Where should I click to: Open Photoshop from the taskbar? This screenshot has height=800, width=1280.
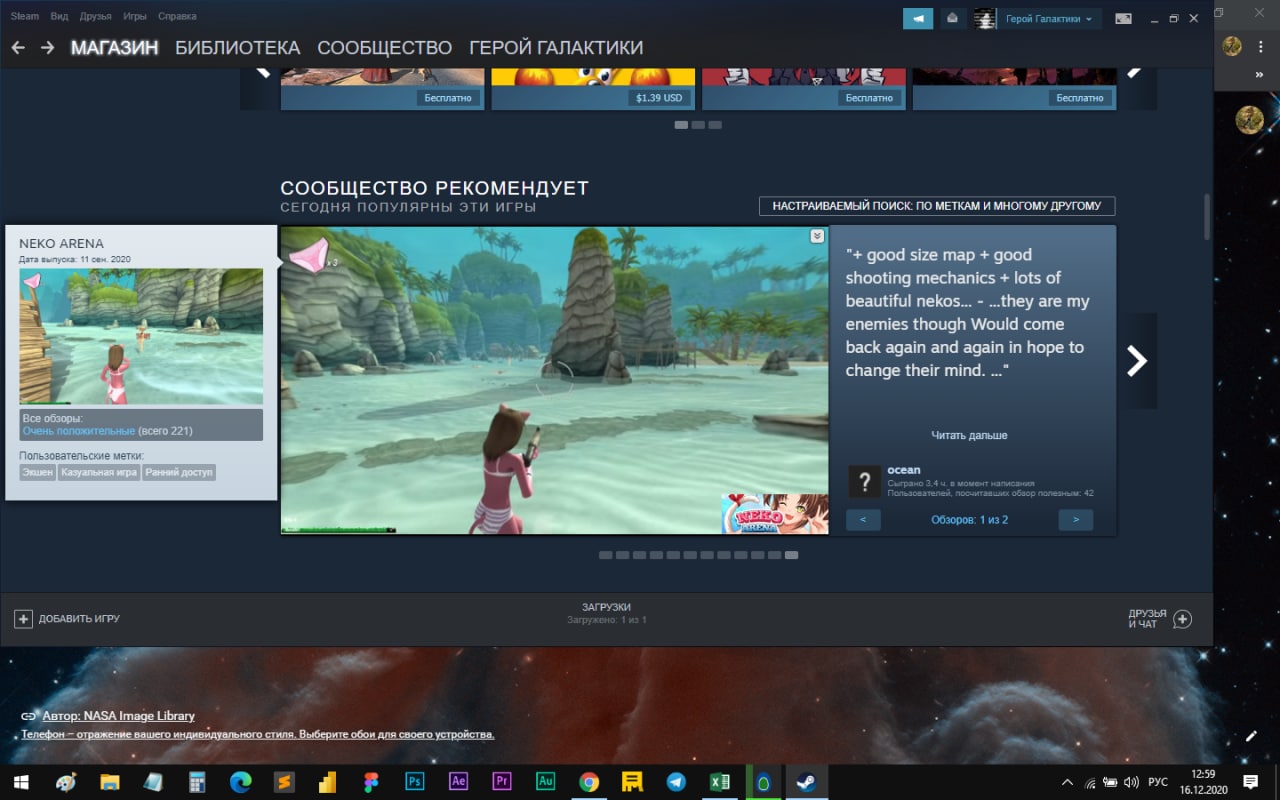tap(415, 781)
